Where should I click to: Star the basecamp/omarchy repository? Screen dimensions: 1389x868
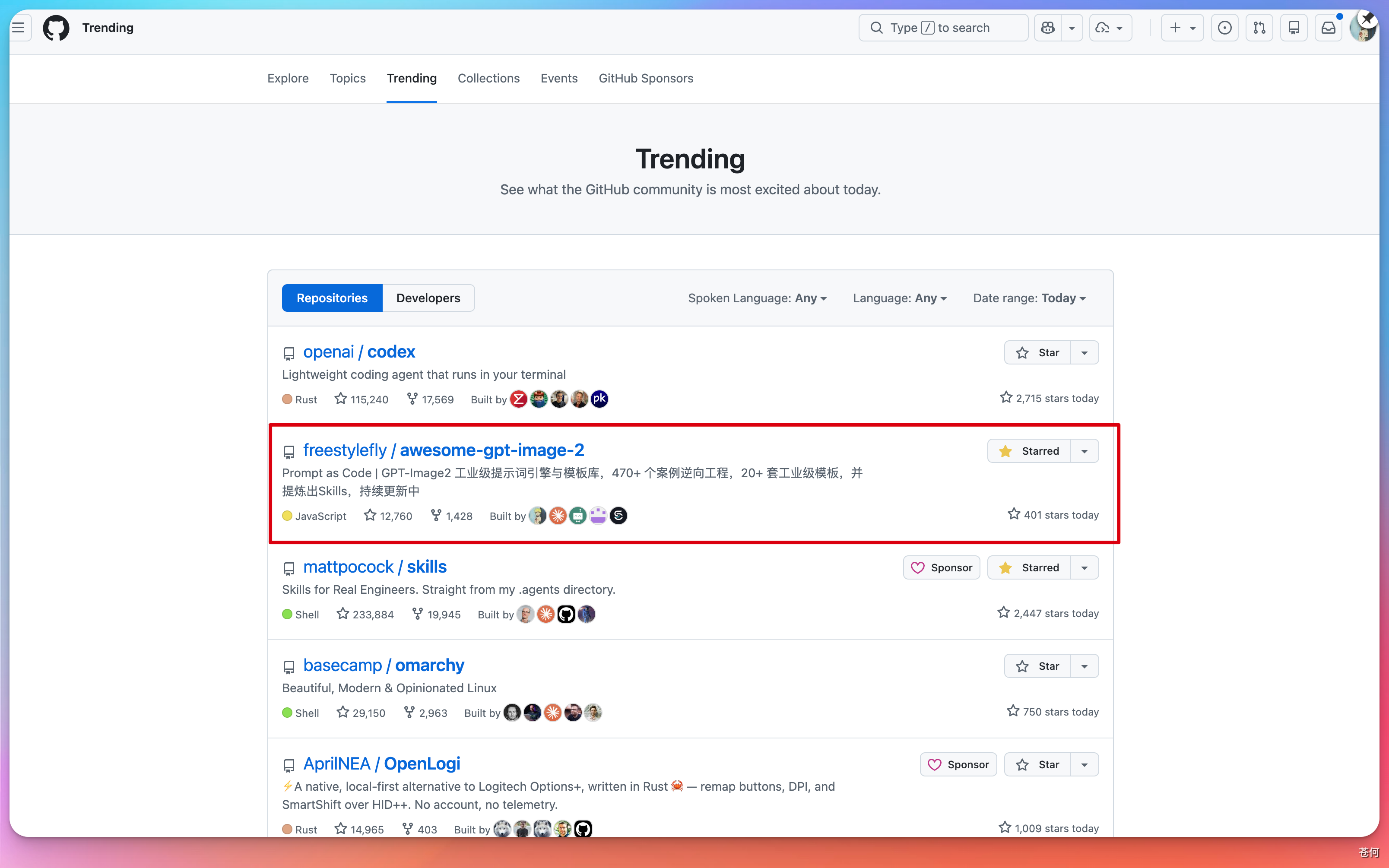(x=1037, y=666)
